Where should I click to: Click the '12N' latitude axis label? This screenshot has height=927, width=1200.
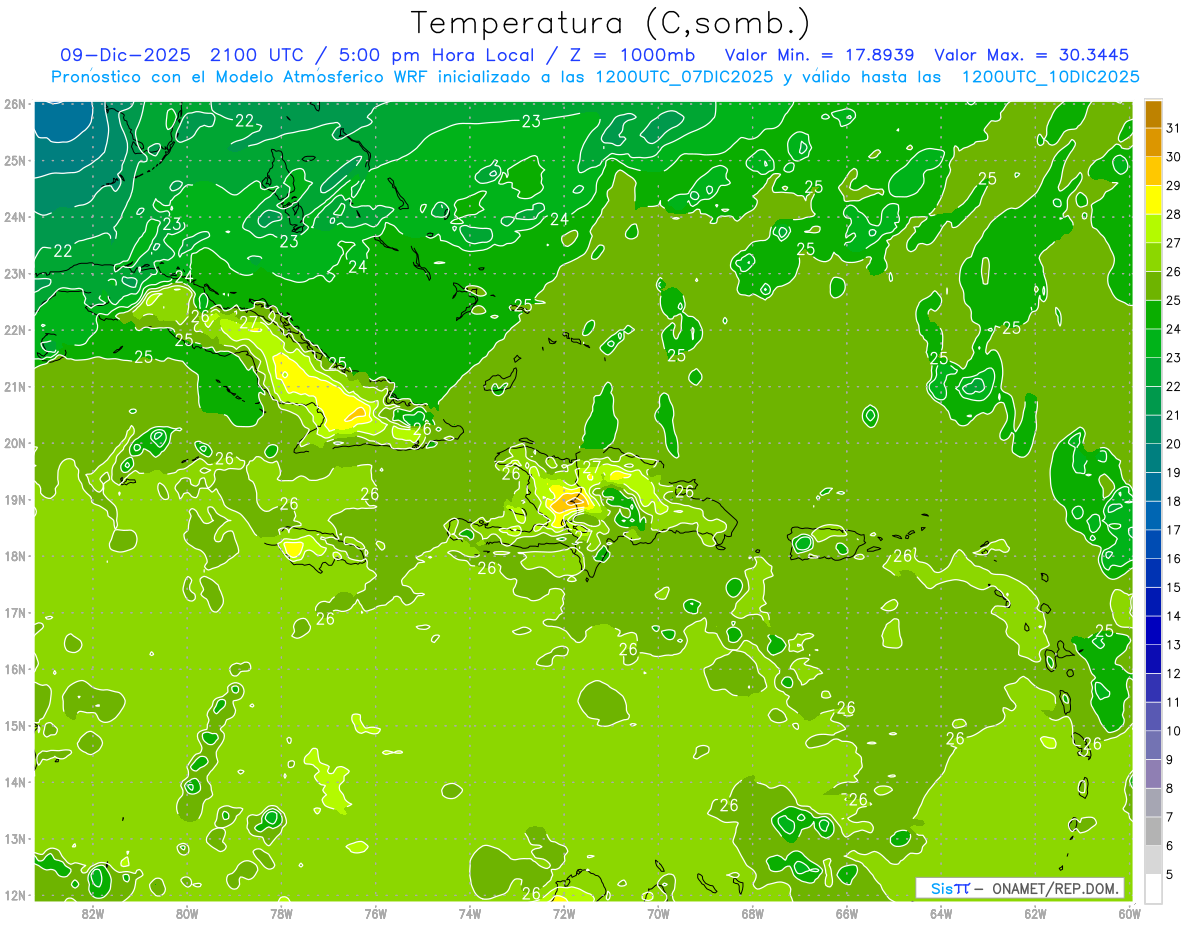tap(15, 895)
